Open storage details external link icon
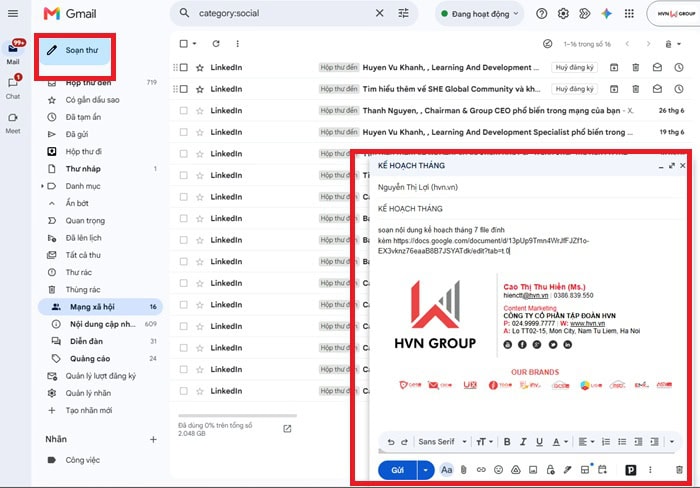700x488 pixels. click(x=287, y=429)
